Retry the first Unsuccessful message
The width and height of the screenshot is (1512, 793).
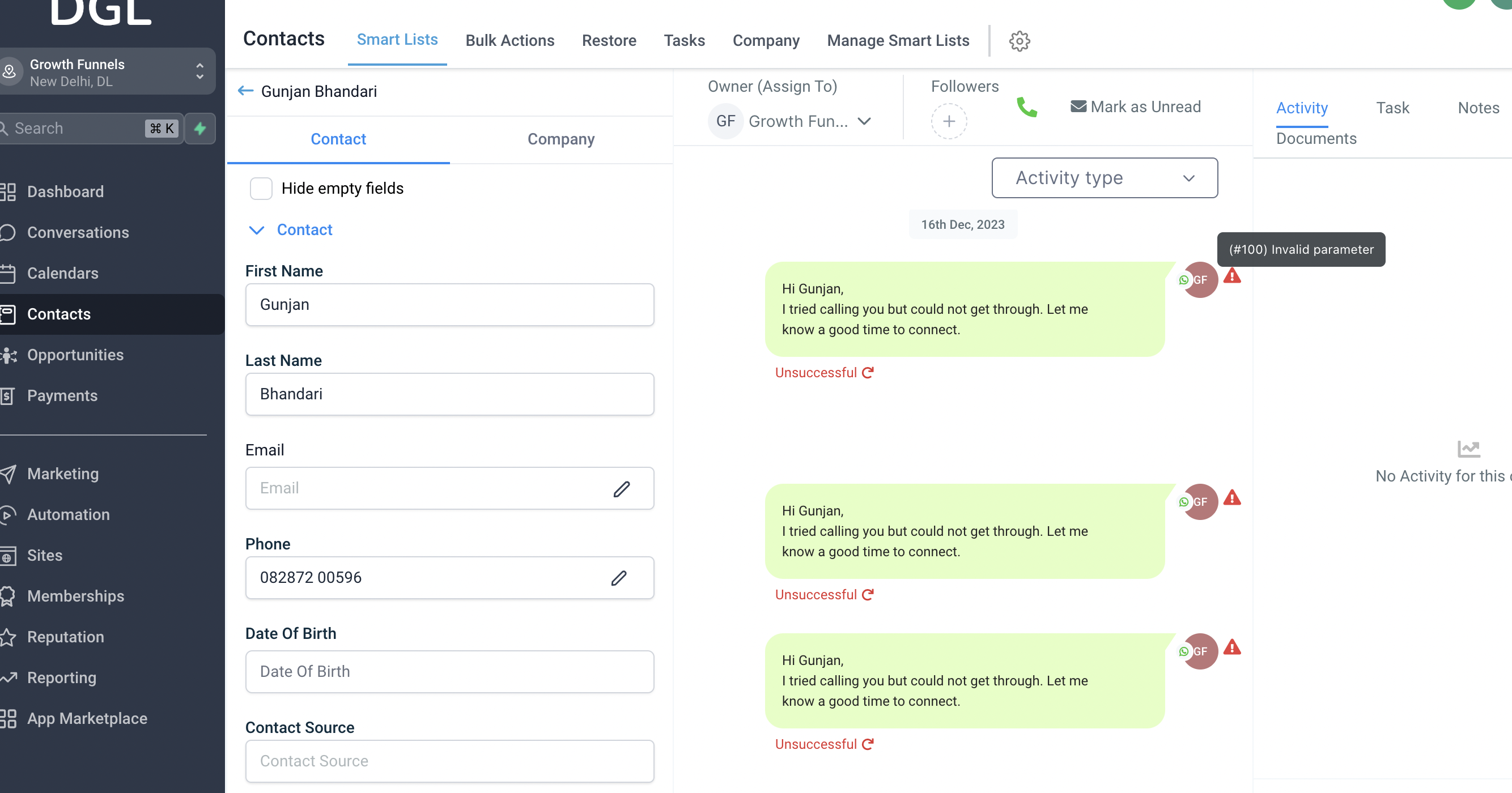[x=868, y=373]
